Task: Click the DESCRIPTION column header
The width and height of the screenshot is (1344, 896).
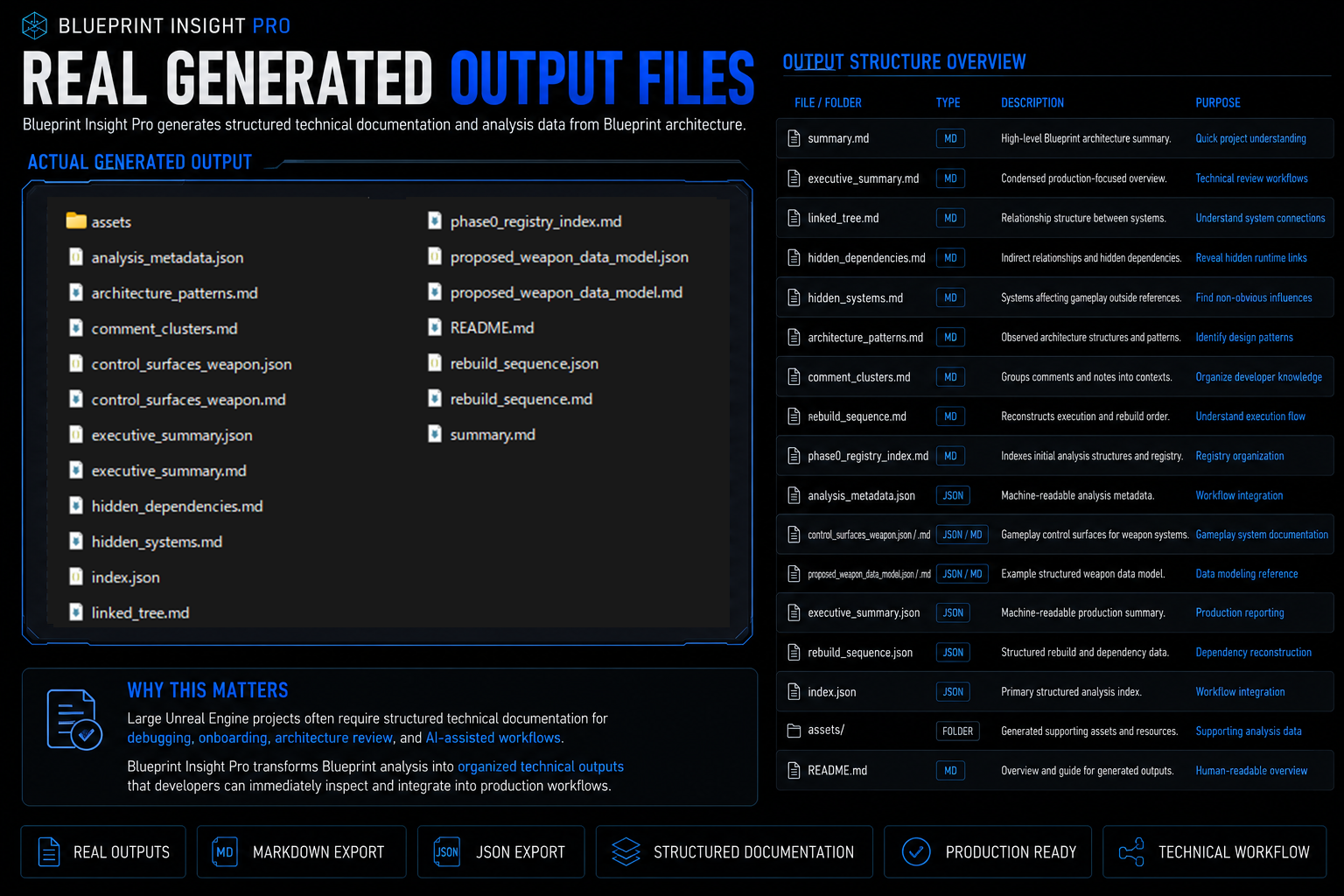Action: (x=1032, y=102)
